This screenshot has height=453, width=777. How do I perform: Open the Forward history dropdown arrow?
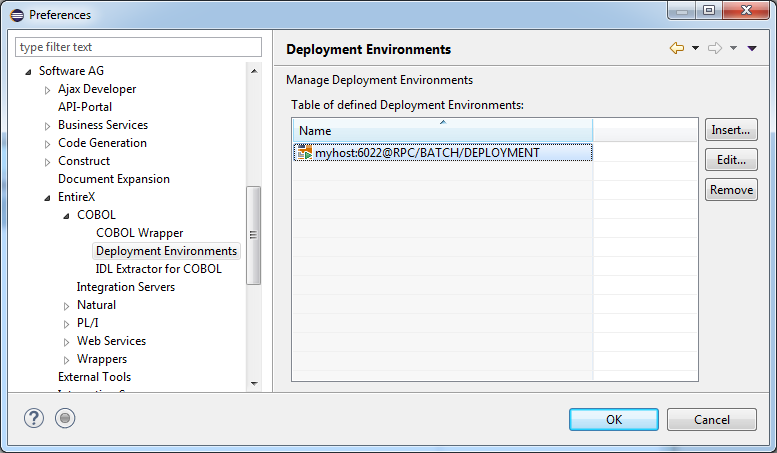pos(733,48)
